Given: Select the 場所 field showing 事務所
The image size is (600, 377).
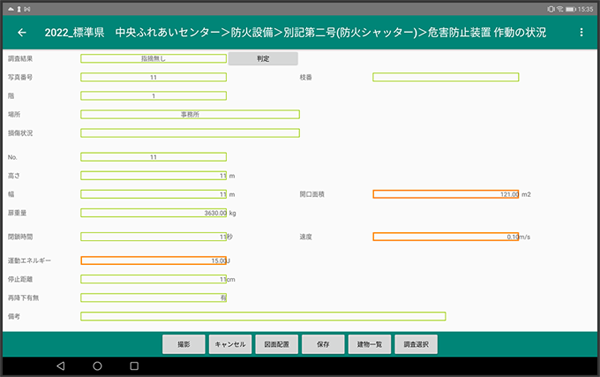Looking at the screenshot, I should (190, 114).
